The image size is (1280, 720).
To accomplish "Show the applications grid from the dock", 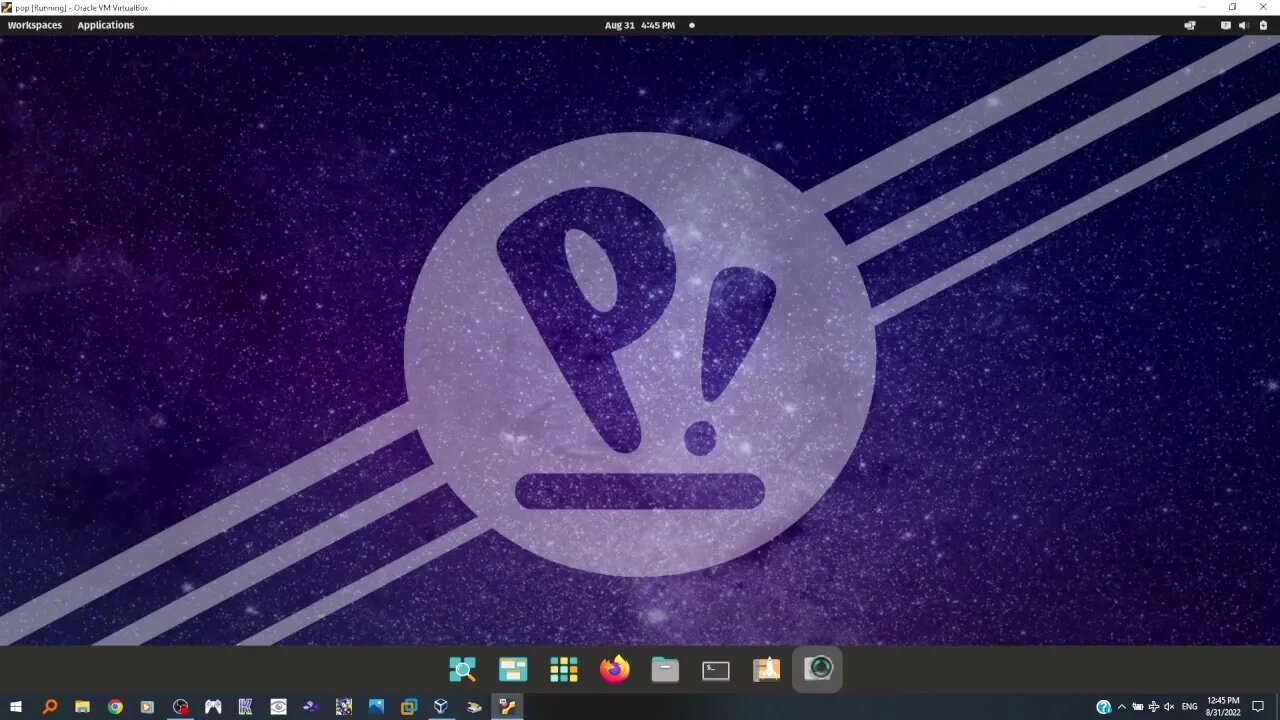I will coord(564,670).
